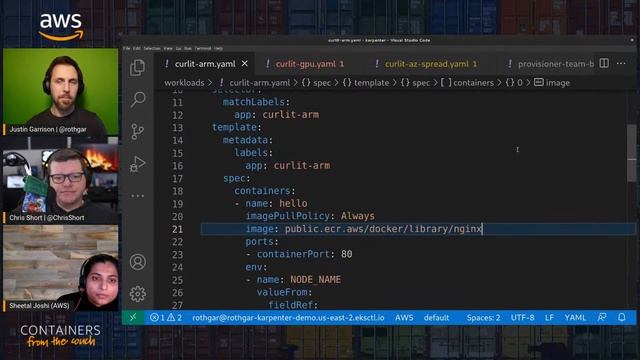Image resolution: width=640 pixels, height=360 pixels.
Task: Click 'public.ecr.aws/docker/library/nginx' image value
Action: point(384,229)
